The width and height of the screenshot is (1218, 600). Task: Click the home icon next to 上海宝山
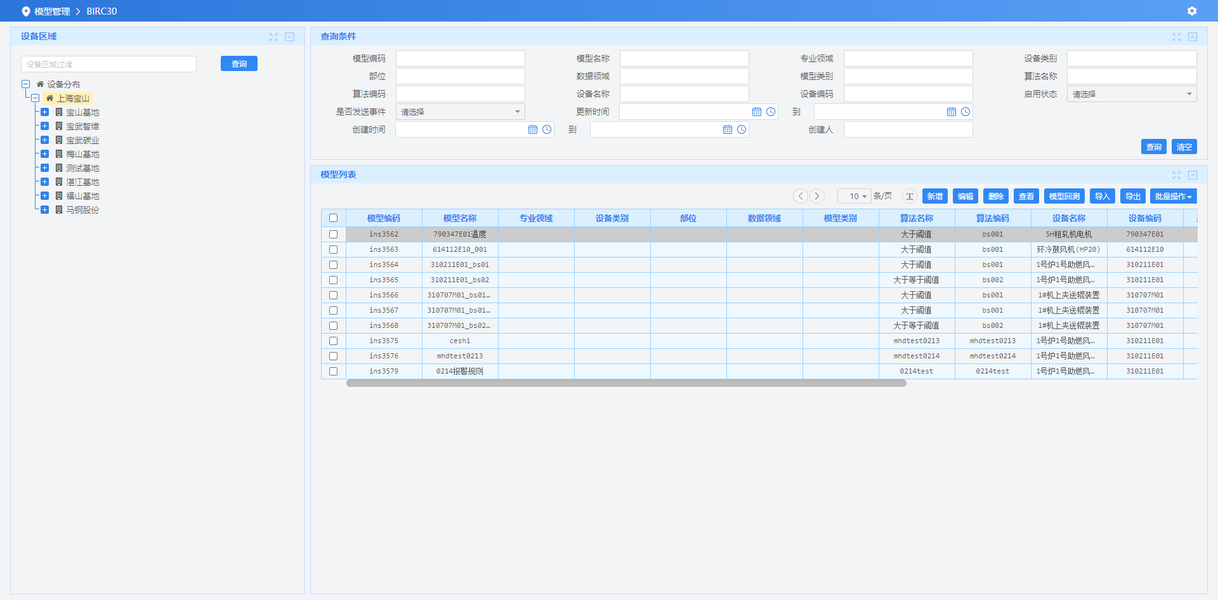(x=49, y=99)
